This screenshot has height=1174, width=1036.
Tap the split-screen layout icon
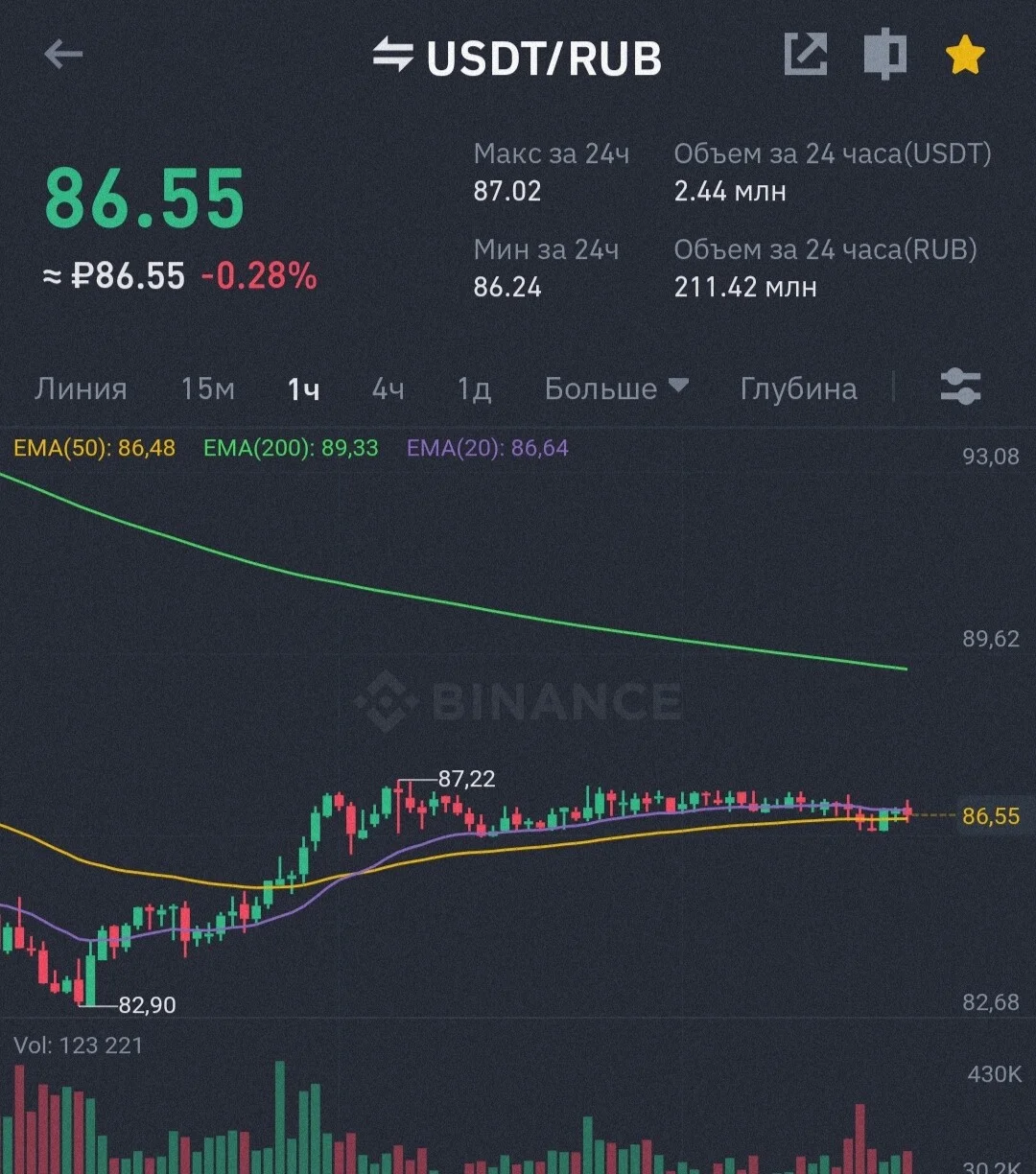(x=884, y=56)
